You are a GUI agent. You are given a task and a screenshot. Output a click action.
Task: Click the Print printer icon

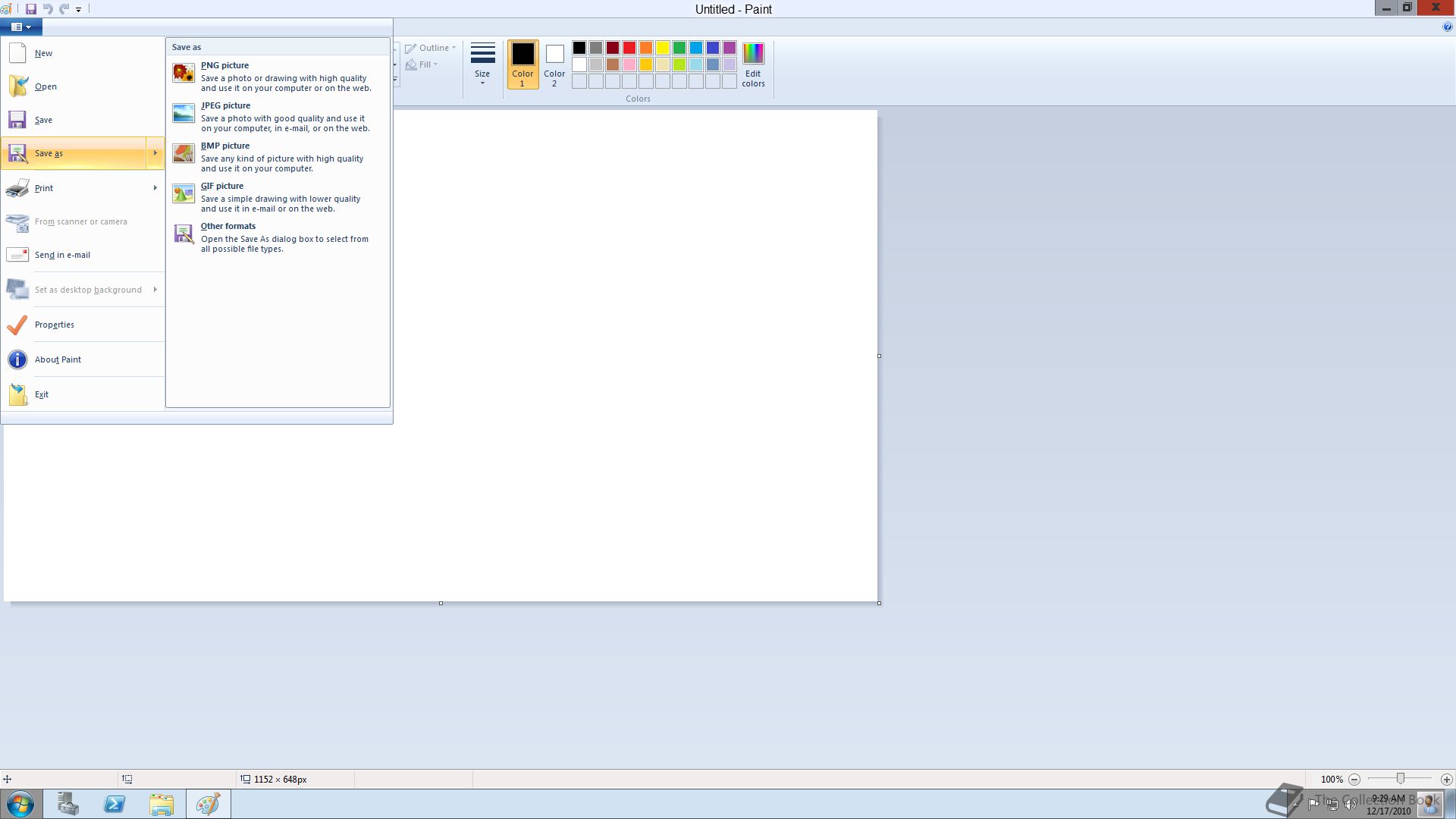pyautogui.click(x=17, y=188)
